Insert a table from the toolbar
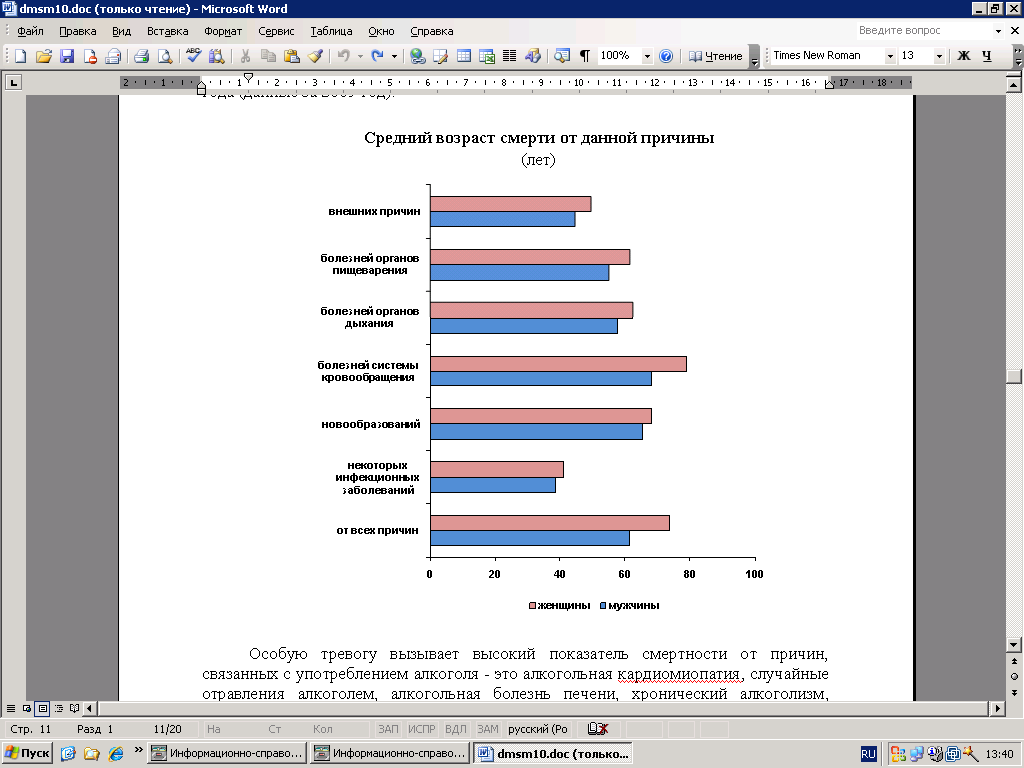 coord(464,56)
